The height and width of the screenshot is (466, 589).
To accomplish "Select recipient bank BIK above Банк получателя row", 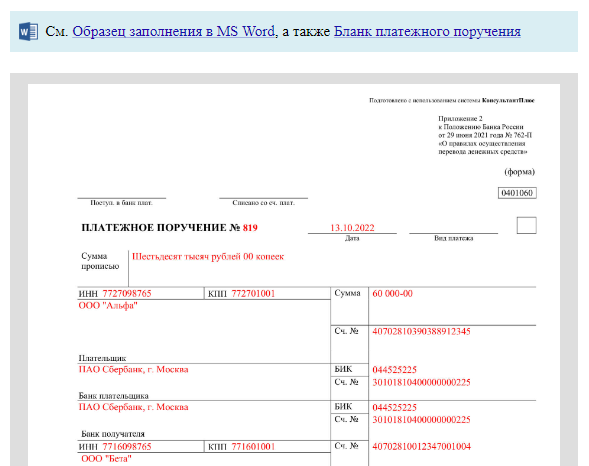I will 394,407.
